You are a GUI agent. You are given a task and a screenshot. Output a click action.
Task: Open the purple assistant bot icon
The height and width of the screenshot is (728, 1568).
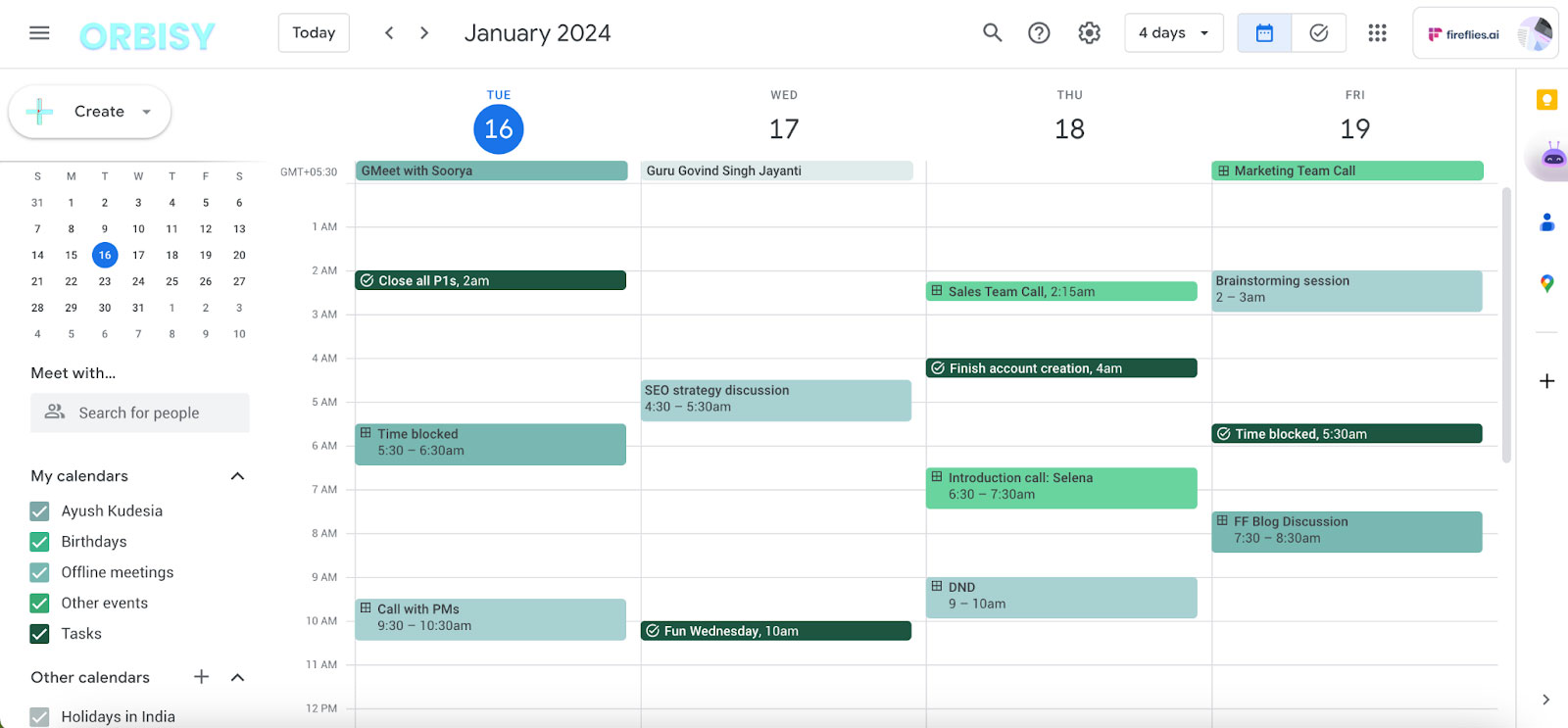[x=1552, y=157]
